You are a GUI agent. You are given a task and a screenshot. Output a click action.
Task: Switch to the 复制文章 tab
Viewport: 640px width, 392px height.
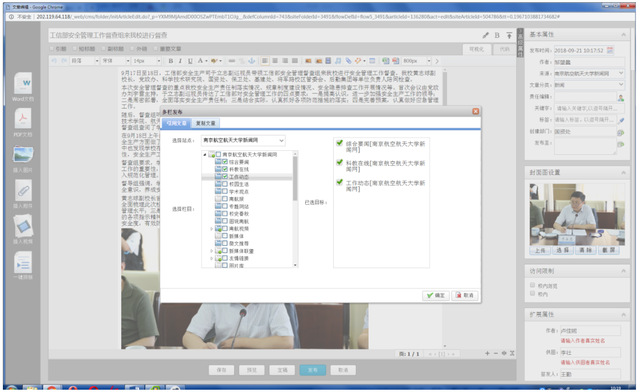[x=205, y=123]
